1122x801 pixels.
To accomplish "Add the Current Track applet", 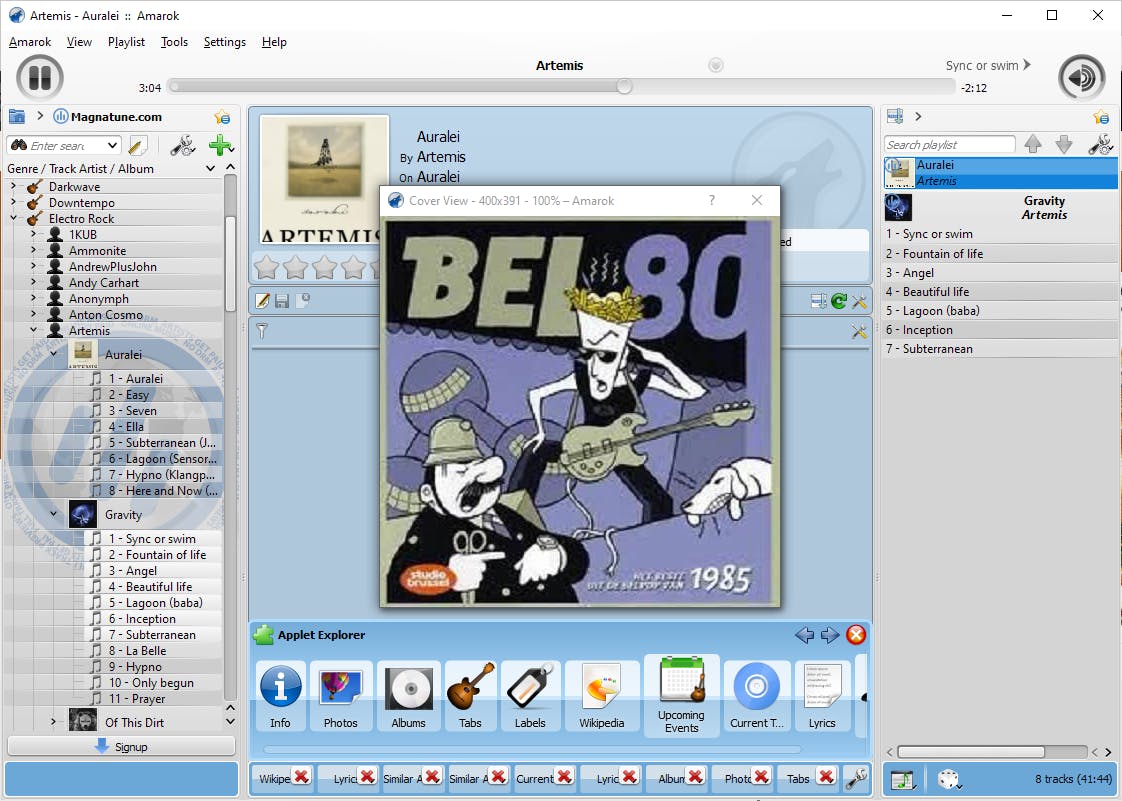I will [x=757, y=696].
